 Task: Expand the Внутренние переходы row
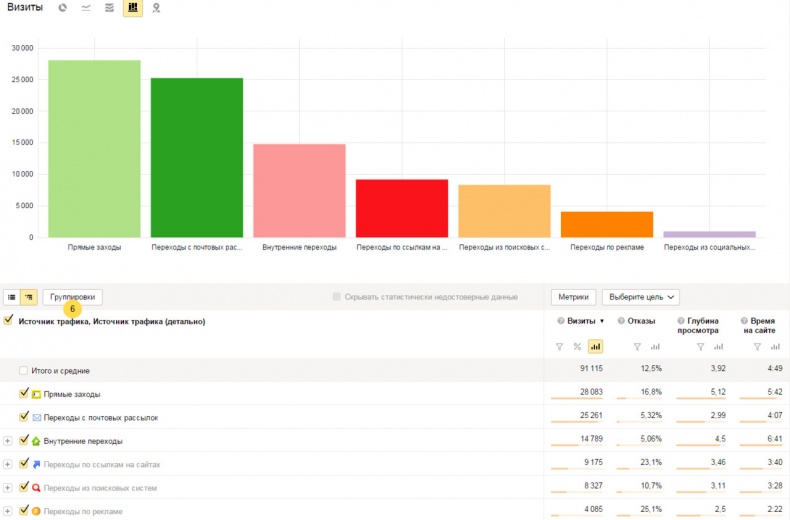[x=8, y=441]
